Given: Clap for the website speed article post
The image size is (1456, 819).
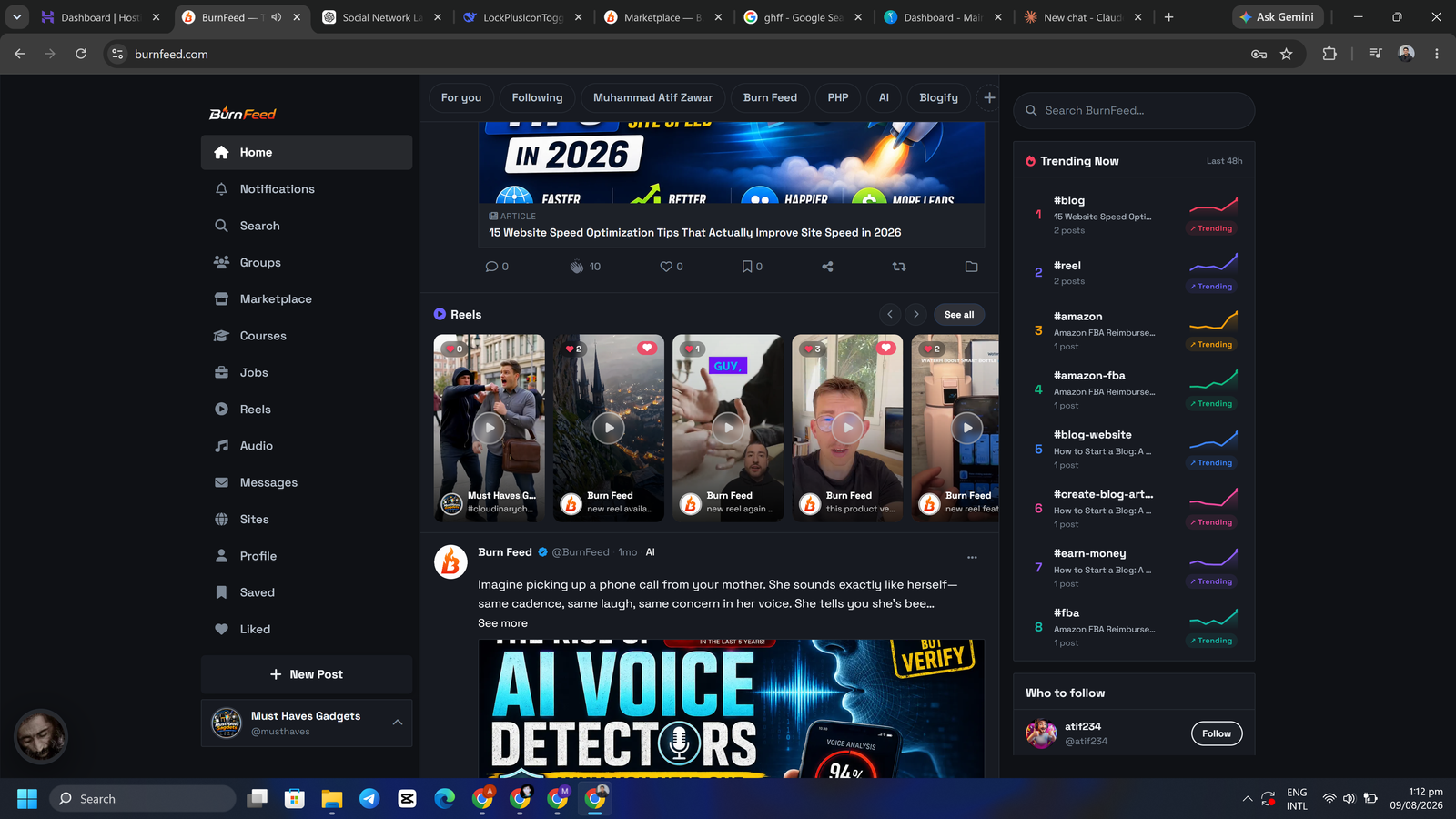Looking at the screenshot, I should pyautogui.click(x=576, y=267).
